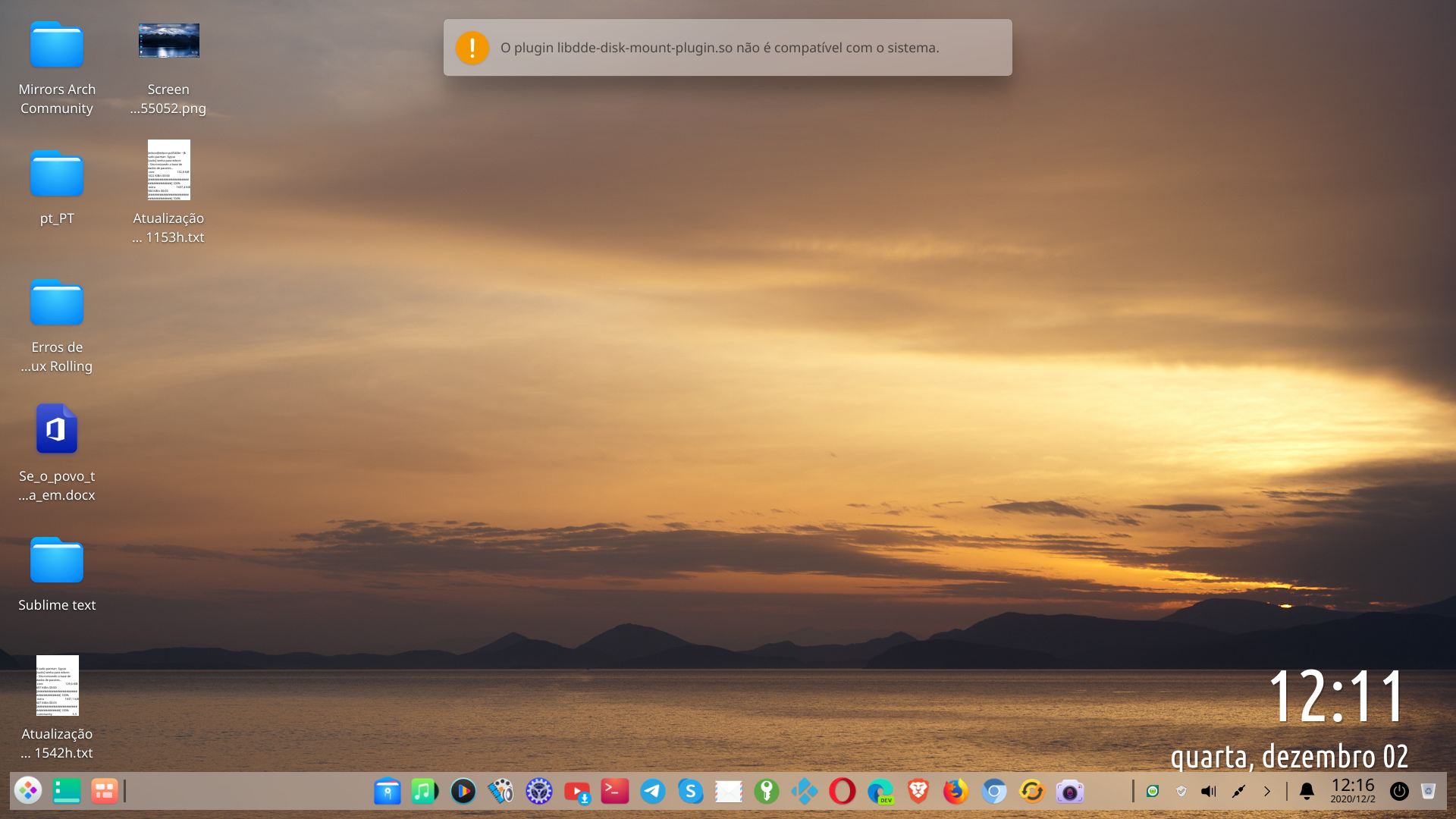Open the Firefox browser
Viewport: 1456px width, 819px height.
point(955,791)
